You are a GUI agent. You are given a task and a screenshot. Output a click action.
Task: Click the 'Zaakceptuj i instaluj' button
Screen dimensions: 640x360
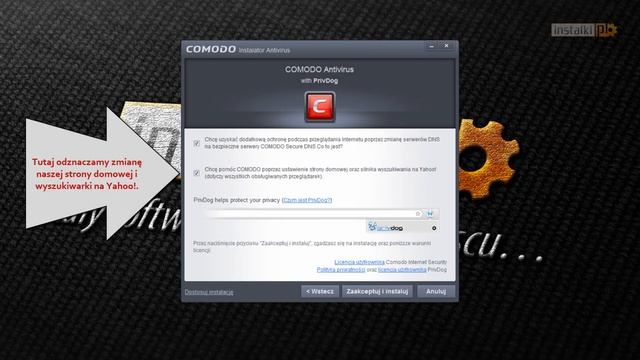coord(377,291)
